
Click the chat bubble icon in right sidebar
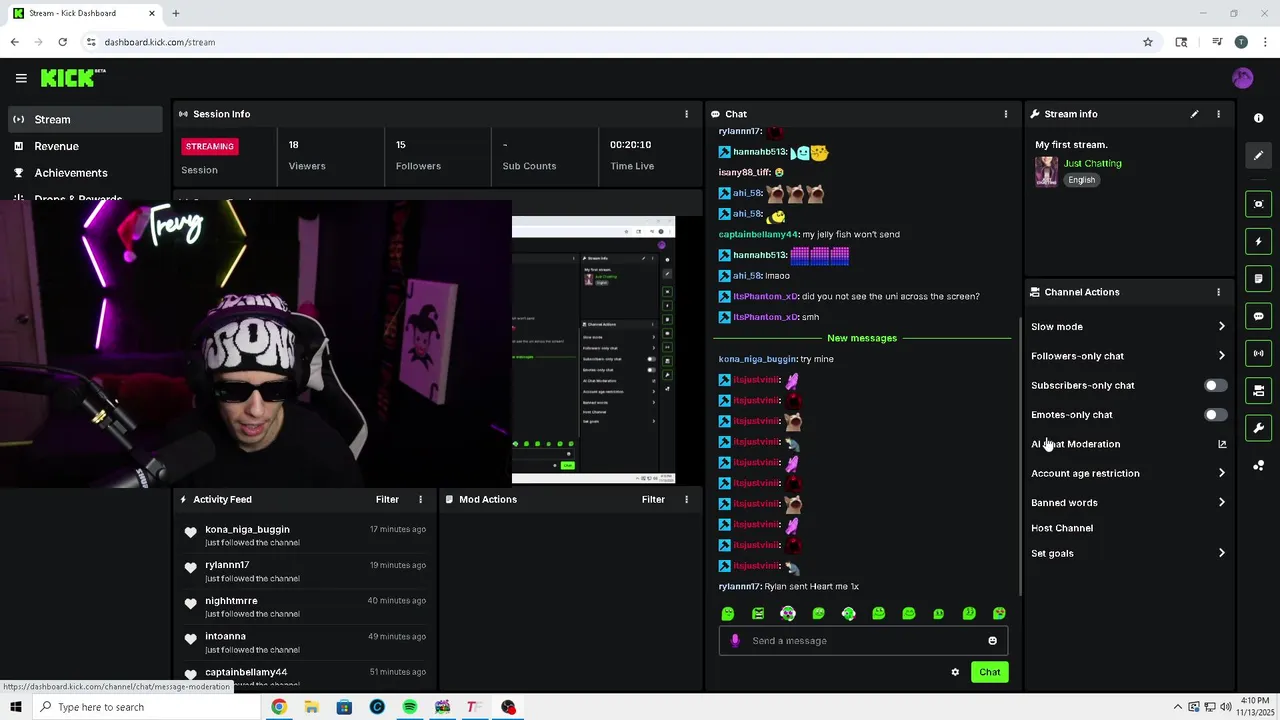click(x=1258, y=316)
